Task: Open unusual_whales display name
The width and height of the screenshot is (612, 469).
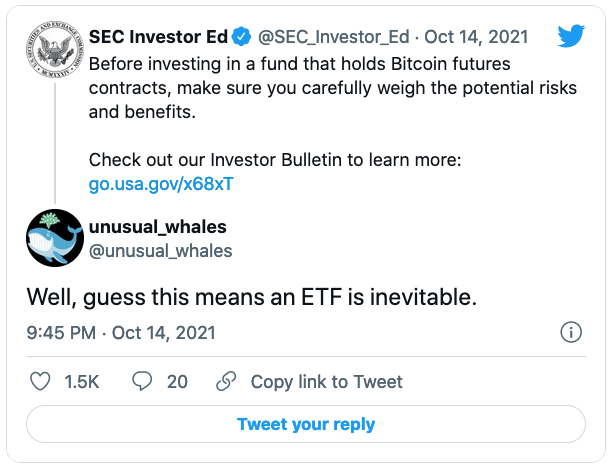Action: pos(158,227)
